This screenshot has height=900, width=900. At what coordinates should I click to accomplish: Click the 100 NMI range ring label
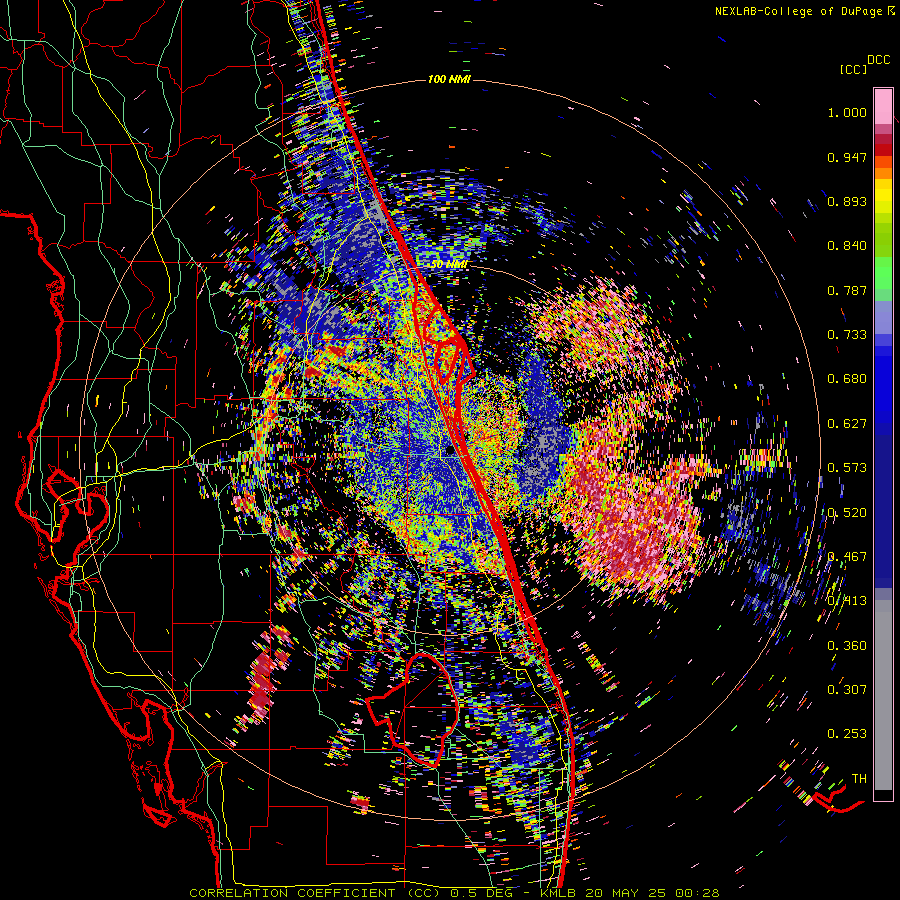pos(449,79)
